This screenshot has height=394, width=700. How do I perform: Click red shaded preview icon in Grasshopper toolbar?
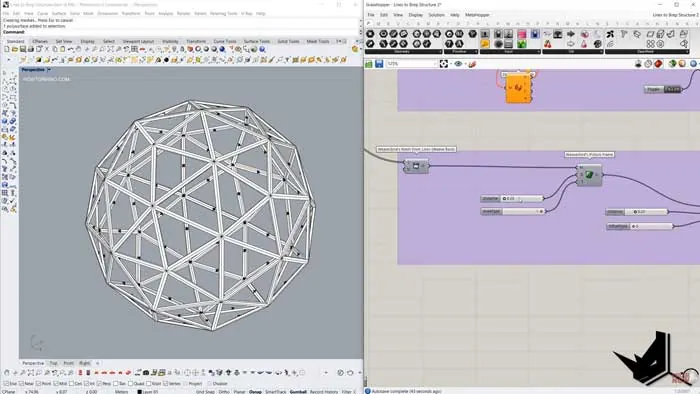click(x=658, y=64)
